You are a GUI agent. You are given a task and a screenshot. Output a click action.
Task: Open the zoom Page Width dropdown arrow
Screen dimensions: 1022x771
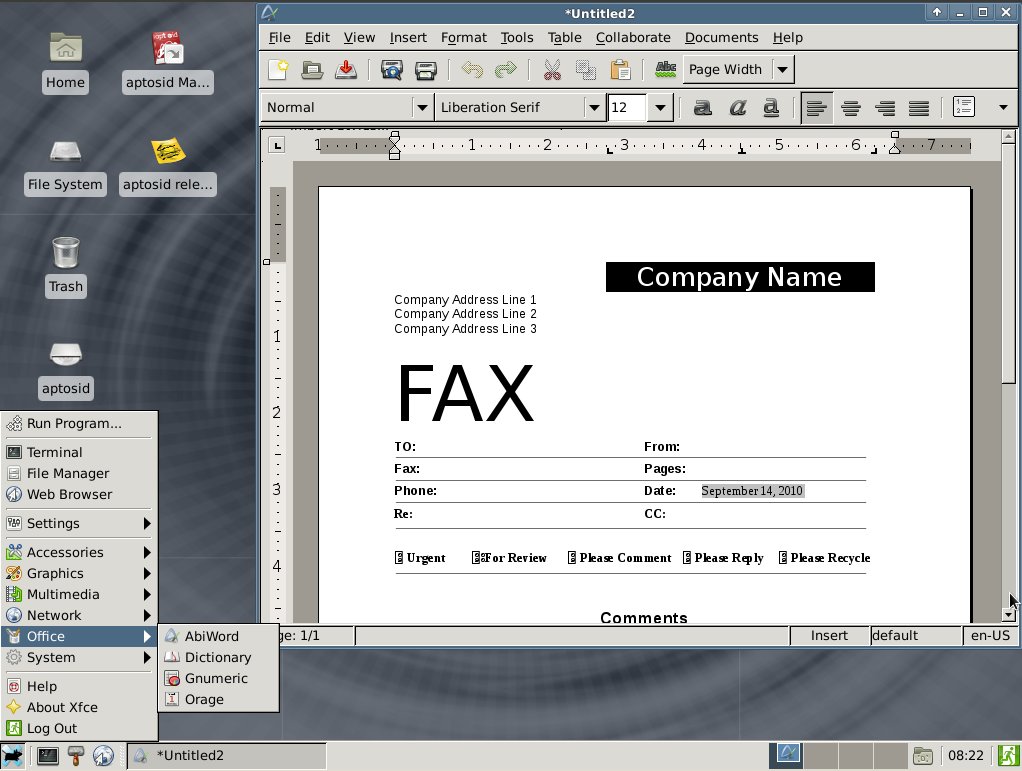pos(782,69)
